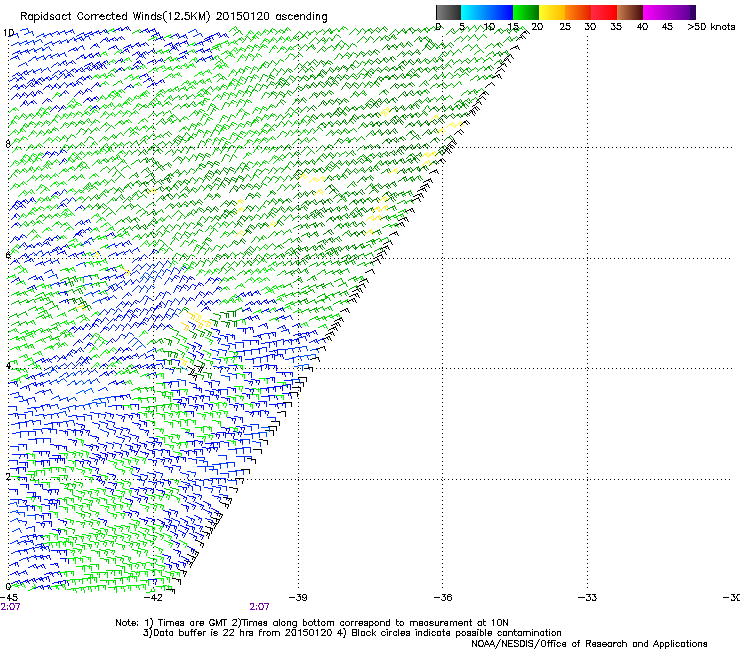Click the "Rapidscat Corrected Winds(12.5KM)" title text

pos(115,17)
